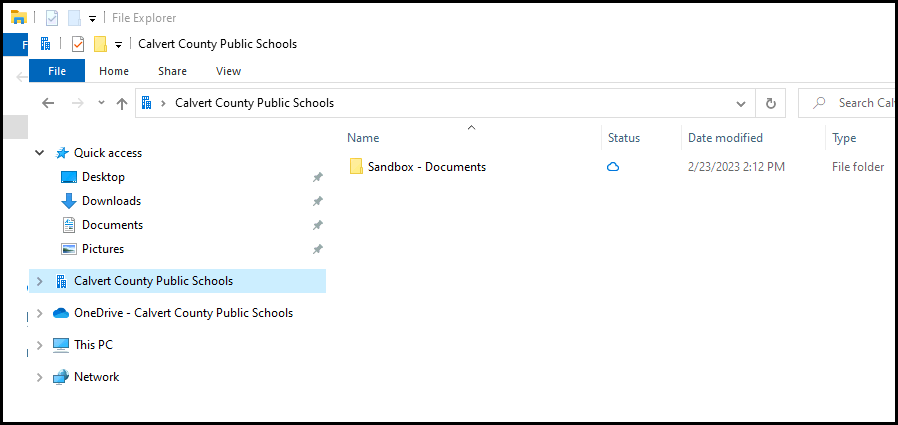The height and width of the screenshot is (425, 898).
Task: Open Downloads from Quick access
Action: point(111,201)
